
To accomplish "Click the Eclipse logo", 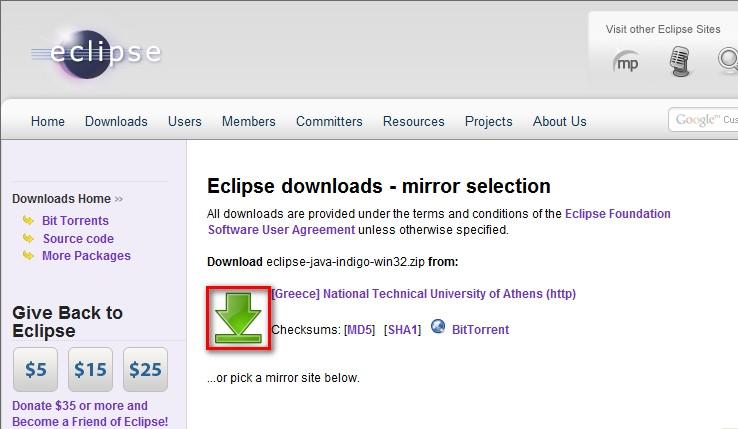I will coord(96,53).
